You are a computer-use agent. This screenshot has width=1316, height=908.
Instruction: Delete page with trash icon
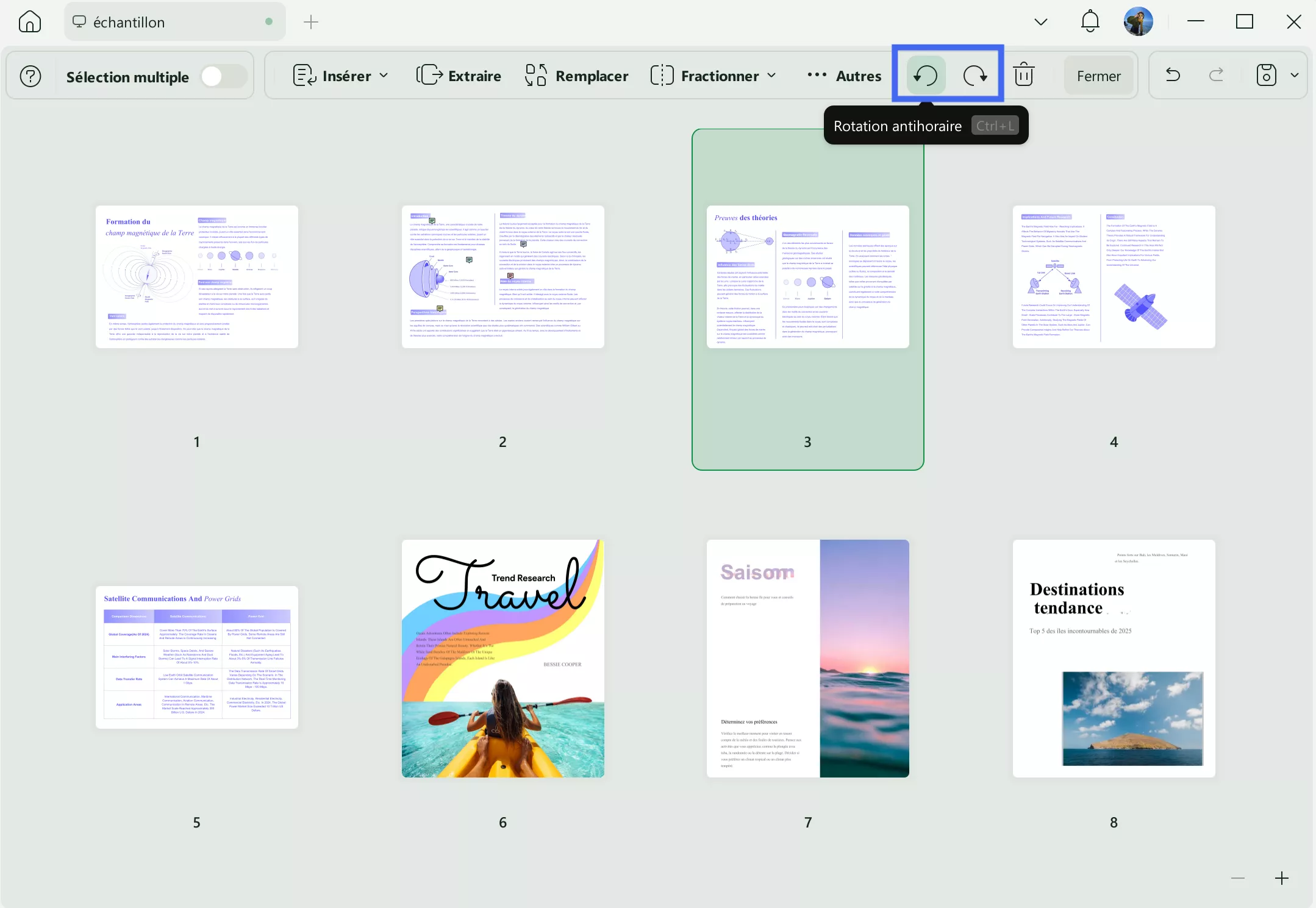click(1023, 76)
